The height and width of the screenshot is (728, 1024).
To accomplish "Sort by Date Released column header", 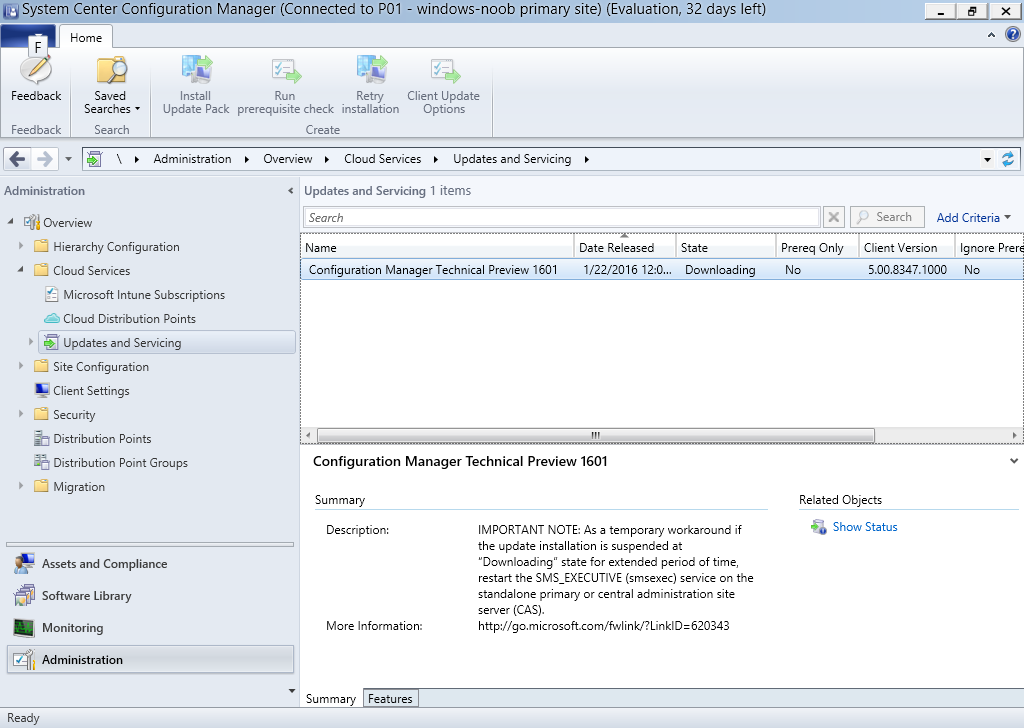I will coord(625,247).
